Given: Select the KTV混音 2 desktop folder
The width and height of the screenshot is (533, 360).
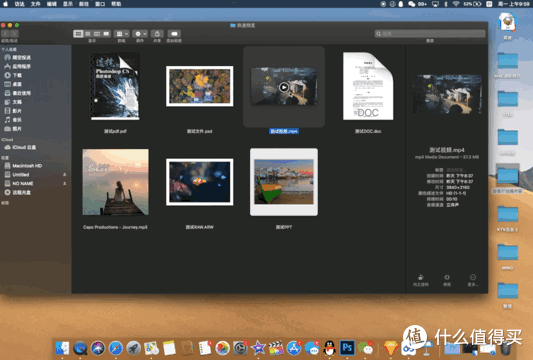Looking at the screenshot, I should 508,219.
